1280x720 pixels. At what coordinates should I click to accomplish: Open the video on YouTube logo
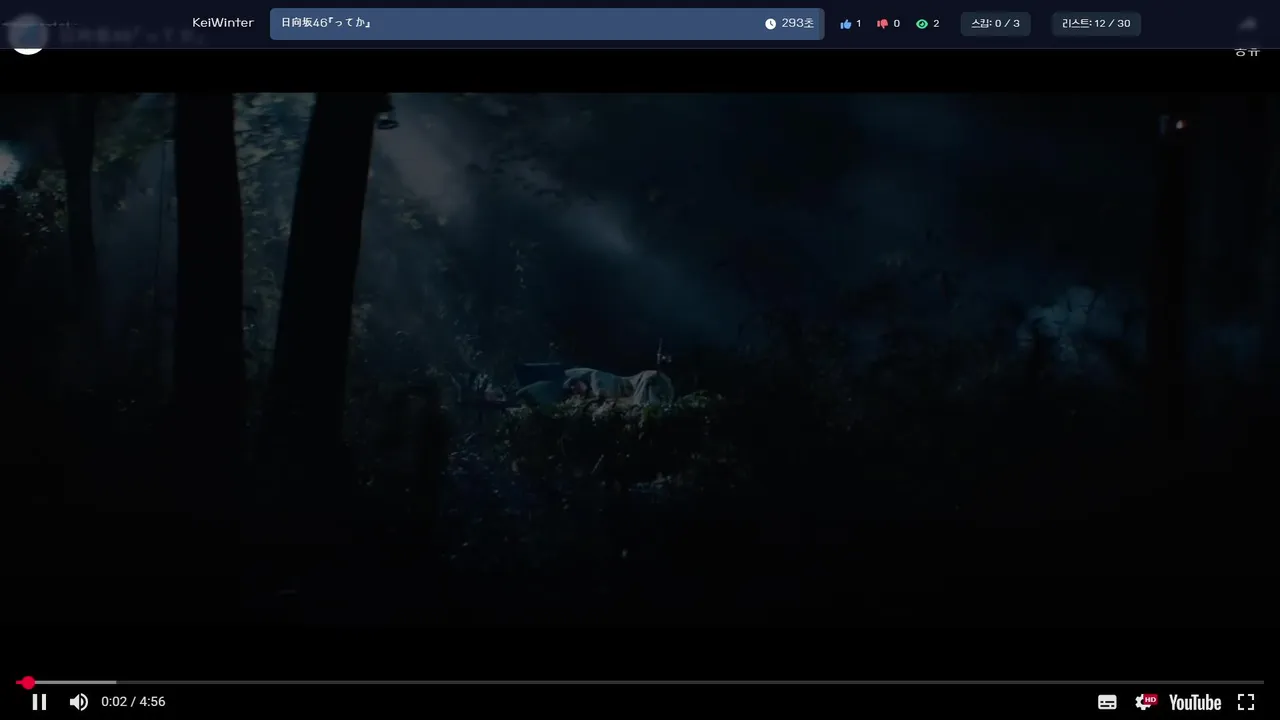pos(1195,702)
